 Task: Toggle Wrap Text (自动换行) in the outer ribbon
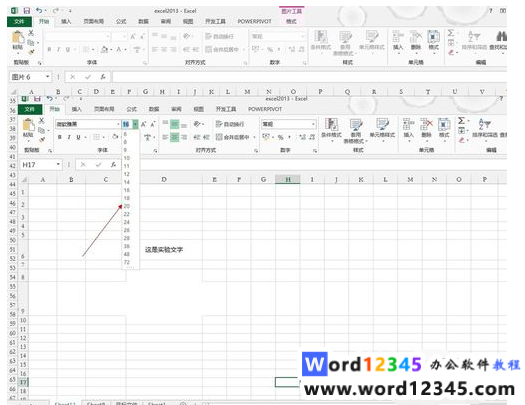click(x=219, y=36)
